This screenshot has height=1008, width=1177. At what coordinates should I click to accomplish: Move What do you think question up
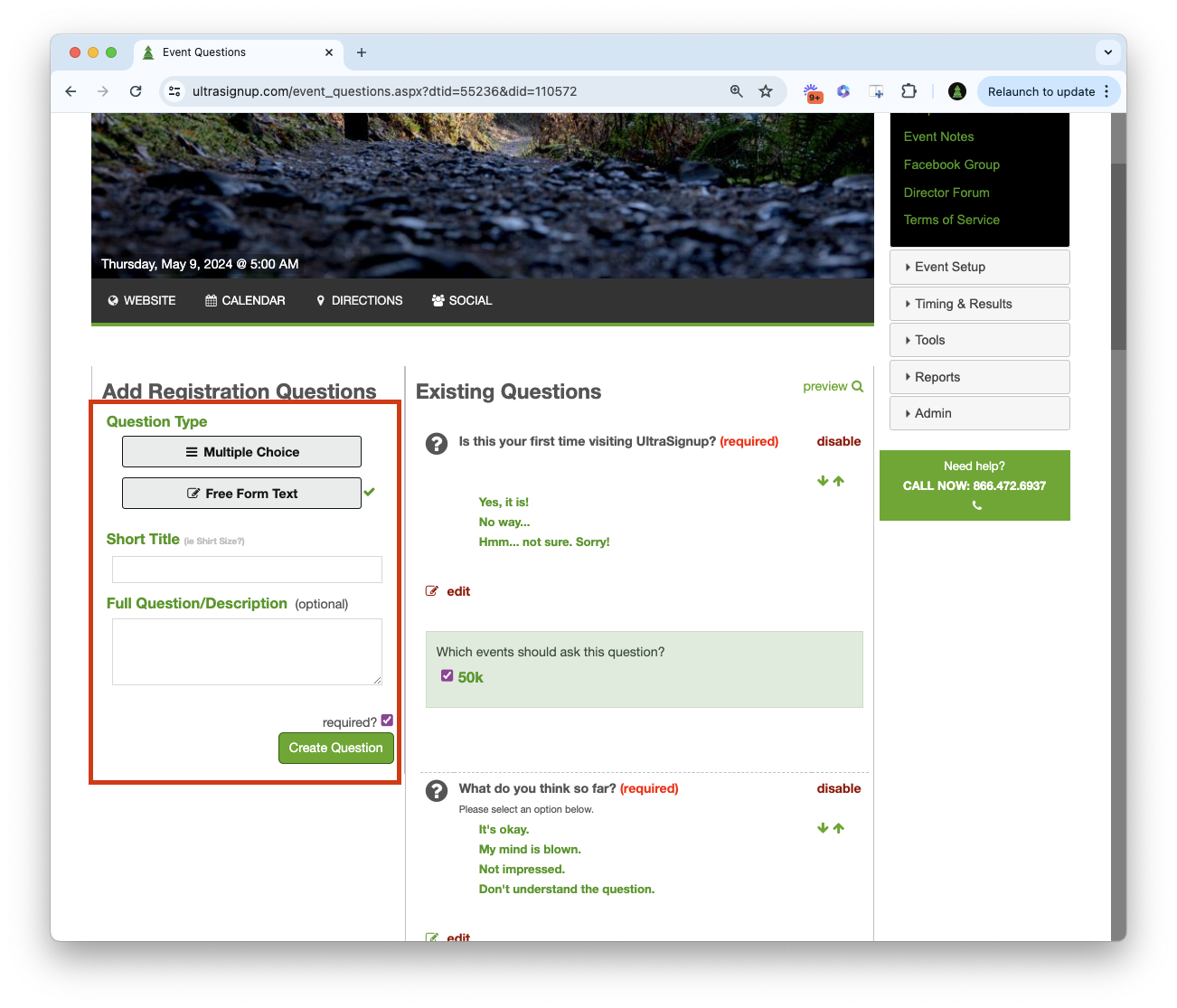[839, 828]
